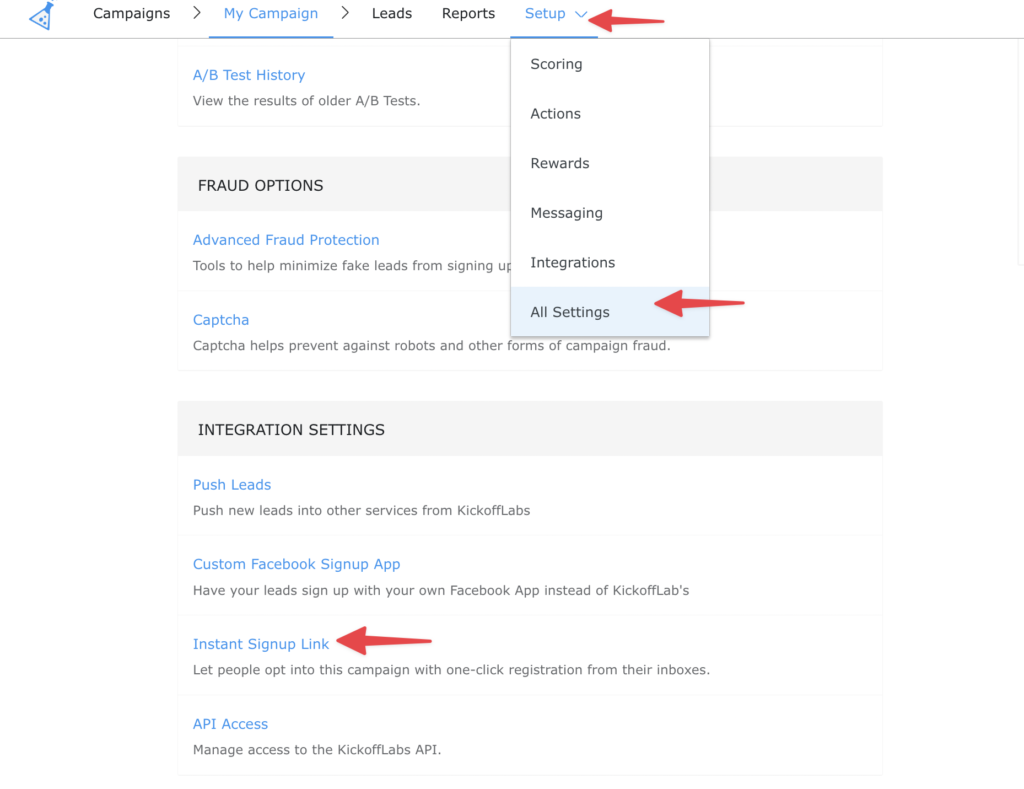Open Custom Facebook Signup App link
This screenshot has width=1024, height=789.
tap(296, 564)
